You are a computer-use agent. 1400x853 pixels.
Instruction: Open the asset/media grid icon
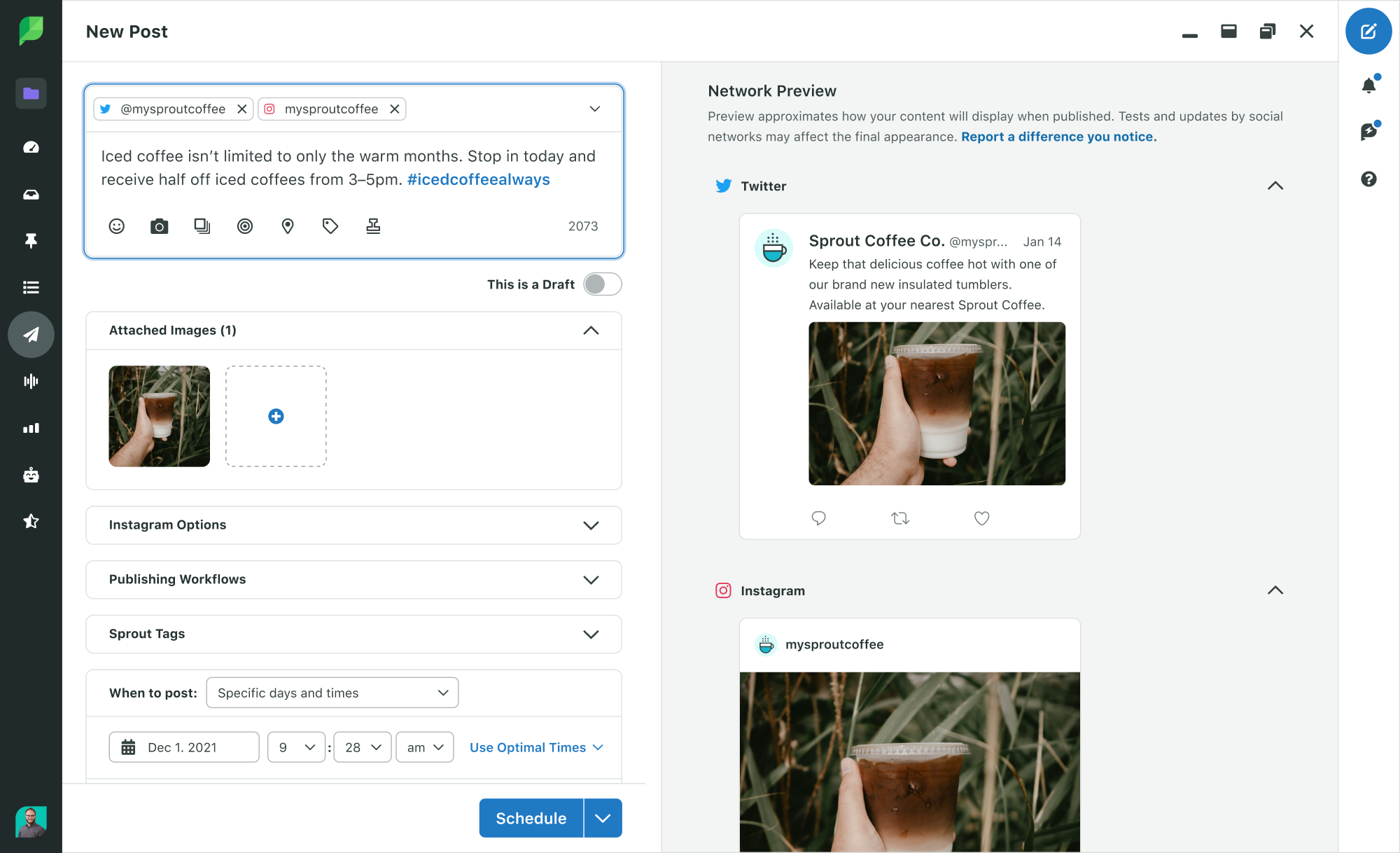click(202, 225)
